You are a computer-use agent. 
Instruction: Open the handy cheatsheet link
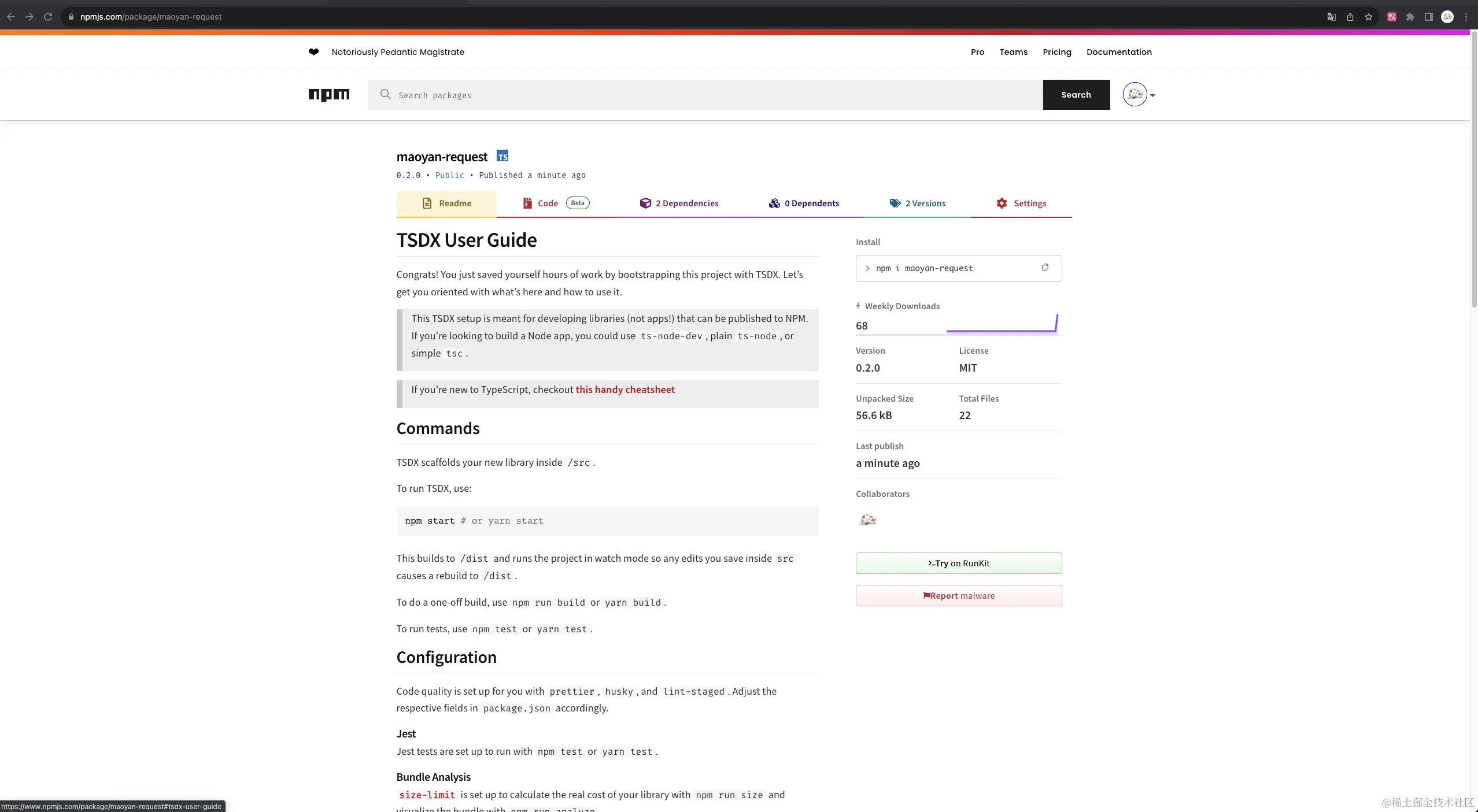point(625,390)
